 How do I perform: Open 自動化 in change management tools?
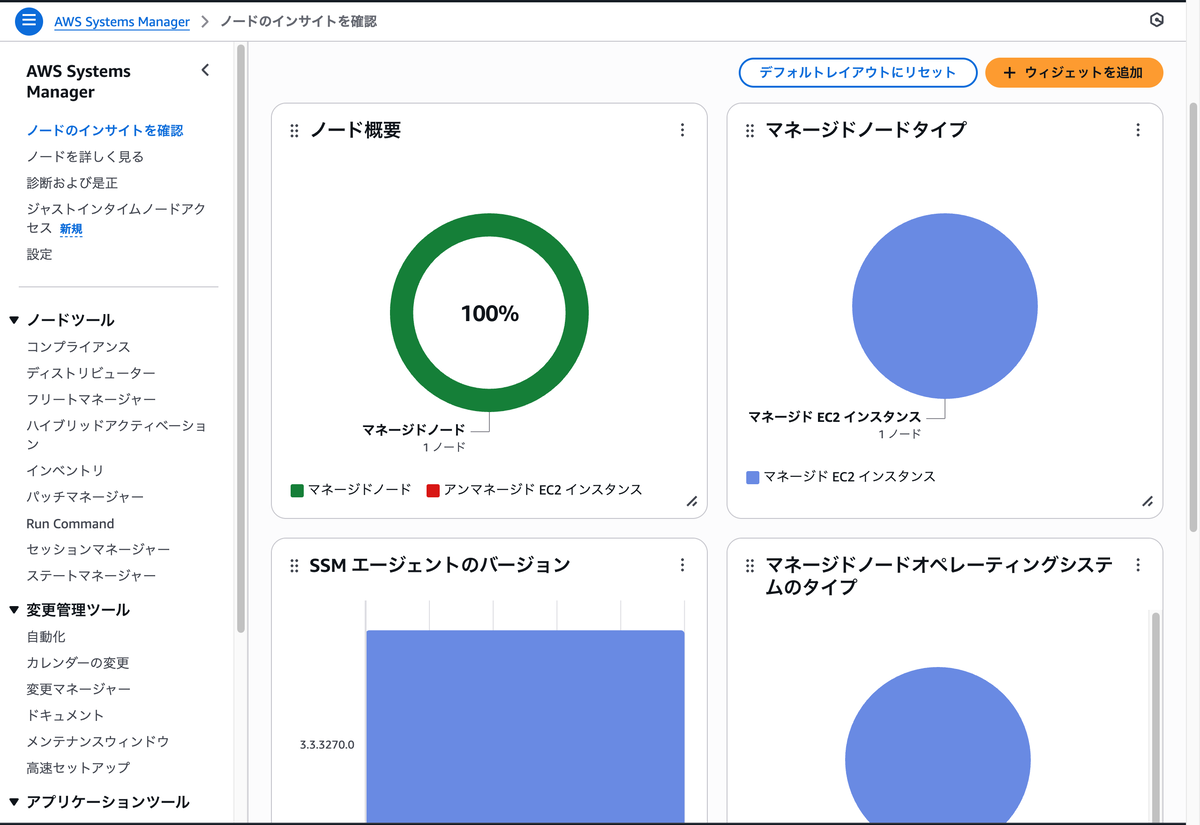[x=46, y=637]
